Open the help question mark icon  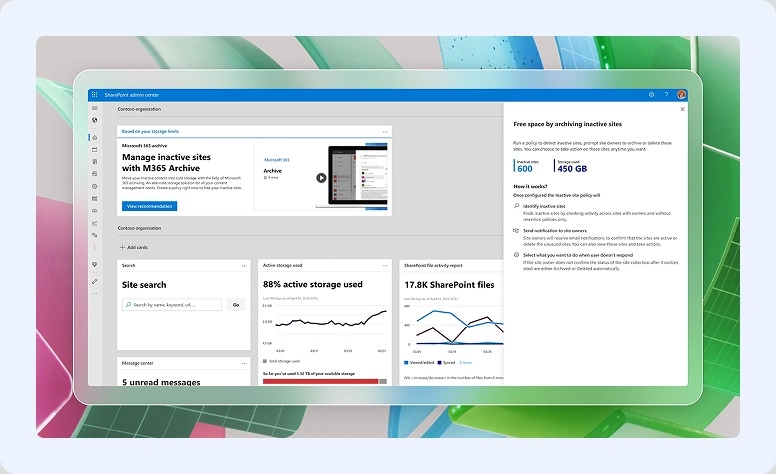click(x=666, y=95)
